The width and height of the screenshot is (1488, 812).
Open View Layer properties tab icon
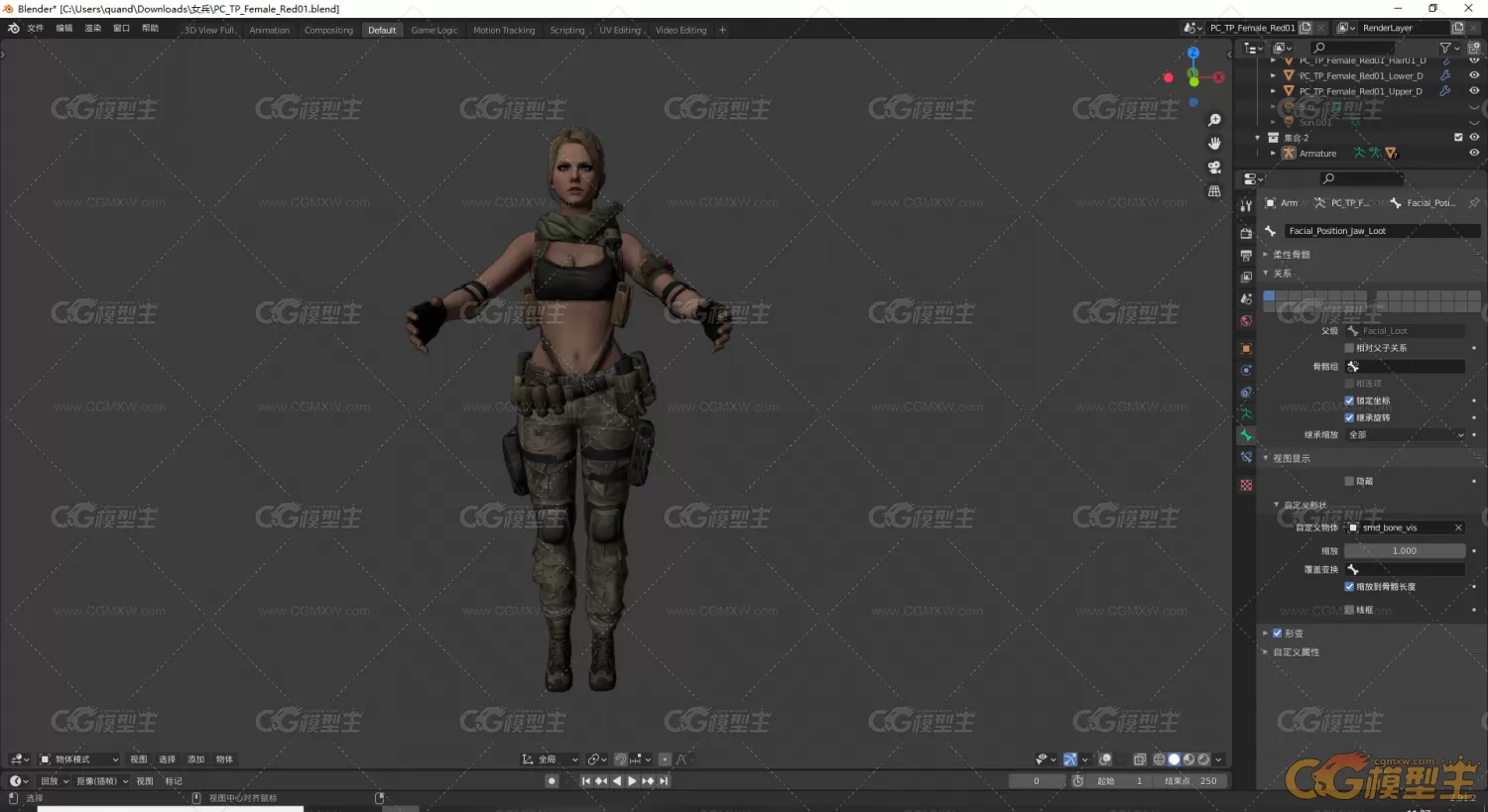click(1246, 277)
